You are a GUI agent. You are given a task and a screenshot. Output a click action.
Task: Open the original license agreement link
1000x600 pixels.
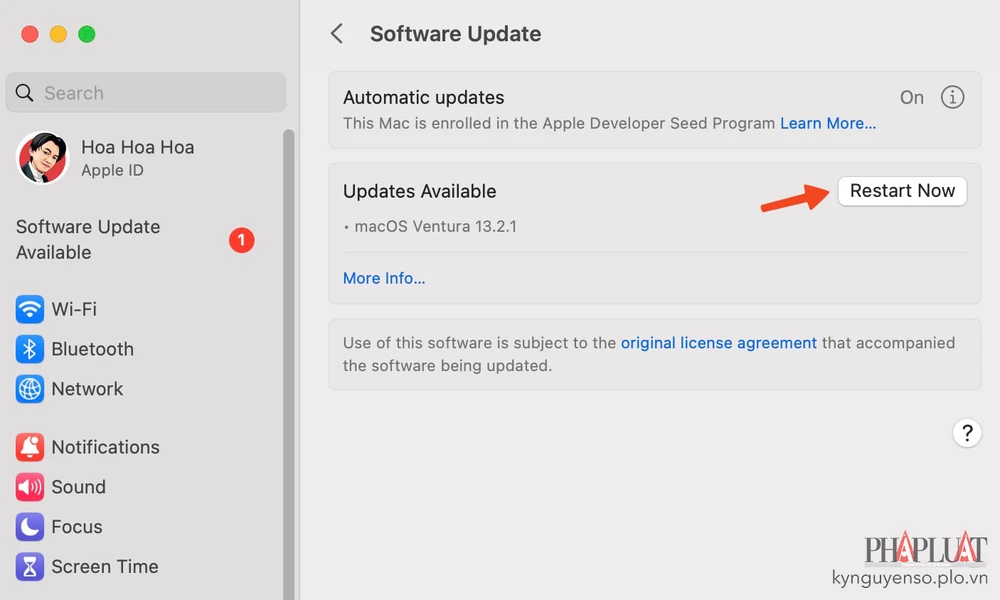[x=718, y=342]
